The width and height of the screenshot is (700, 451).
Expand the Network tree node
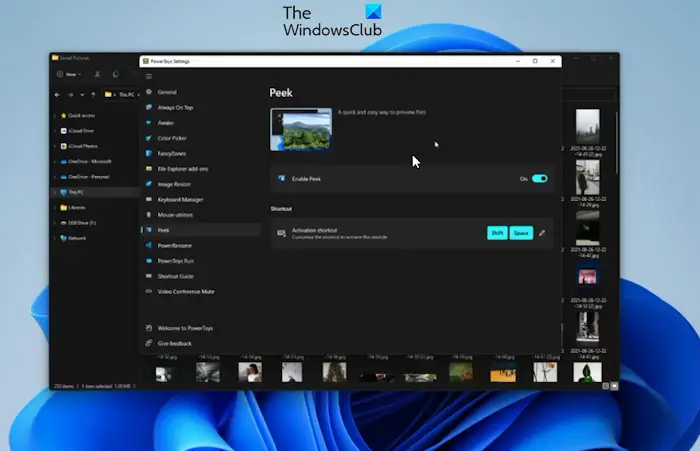[55, 238]
